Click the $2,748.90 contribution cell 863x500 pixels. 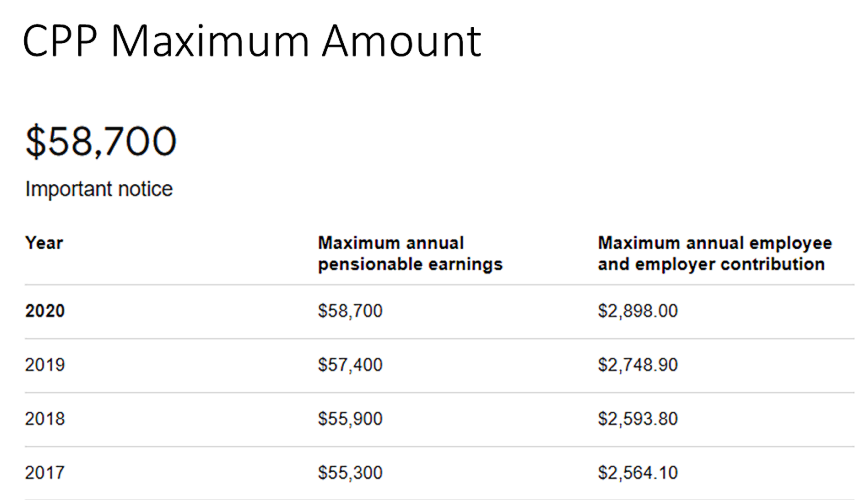637,365
